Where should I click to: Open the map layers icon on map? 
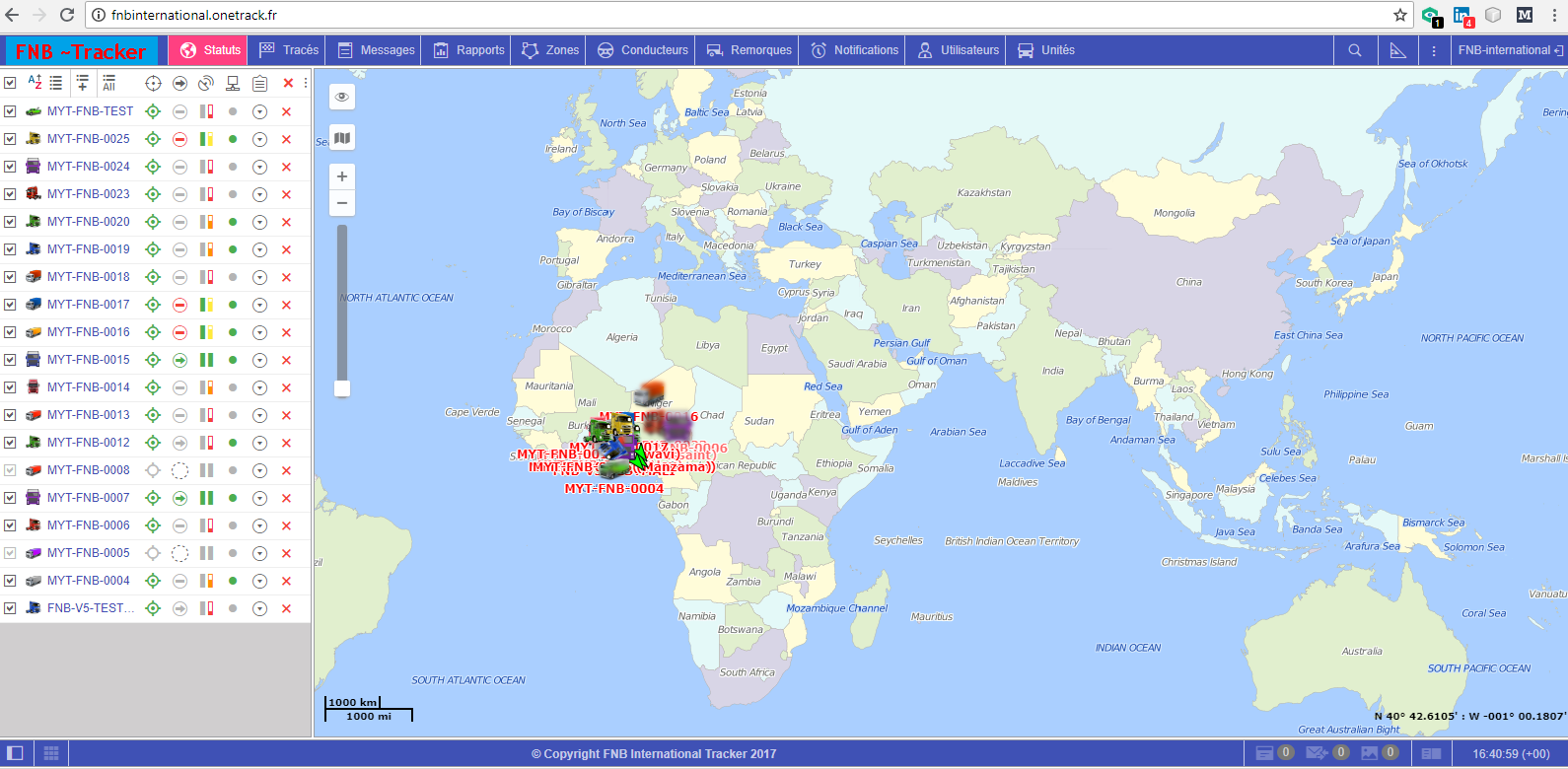click(342, 138)
